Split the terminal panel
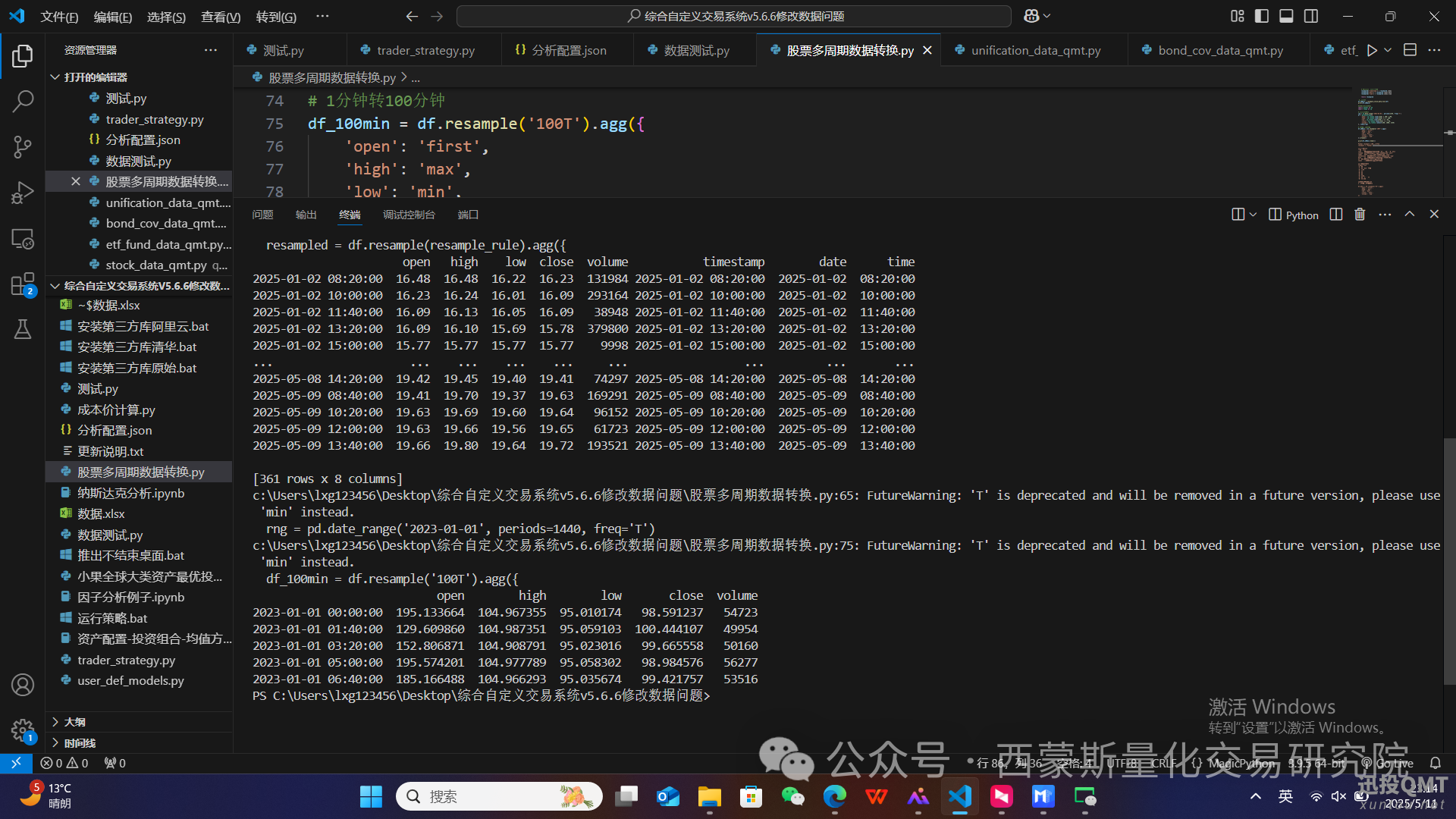The height and width of the screenshot is (819, 1456). [1336, 215]
